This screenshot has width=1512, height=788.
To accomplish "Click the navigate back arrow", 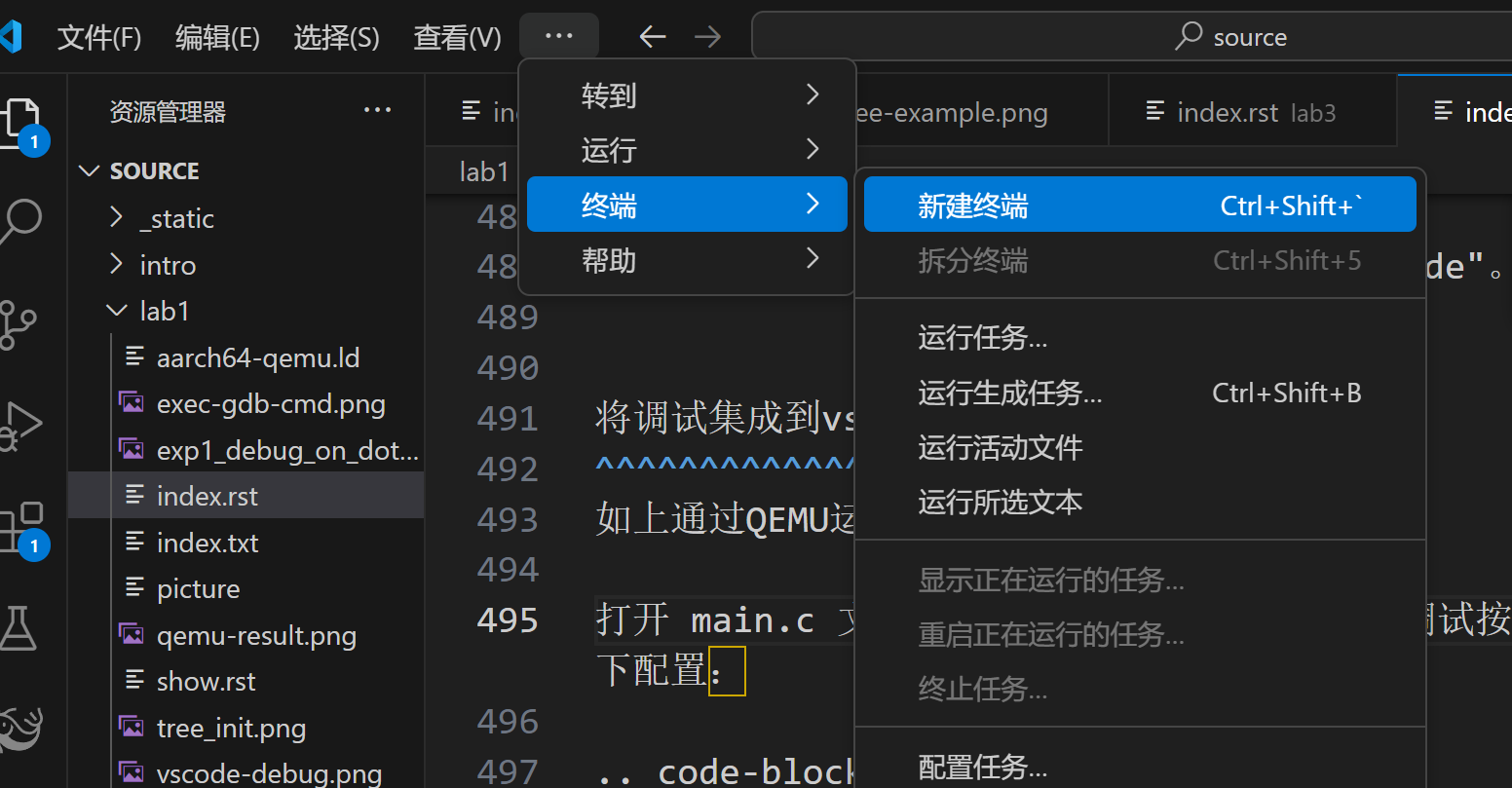I will (x=651, y=36).
